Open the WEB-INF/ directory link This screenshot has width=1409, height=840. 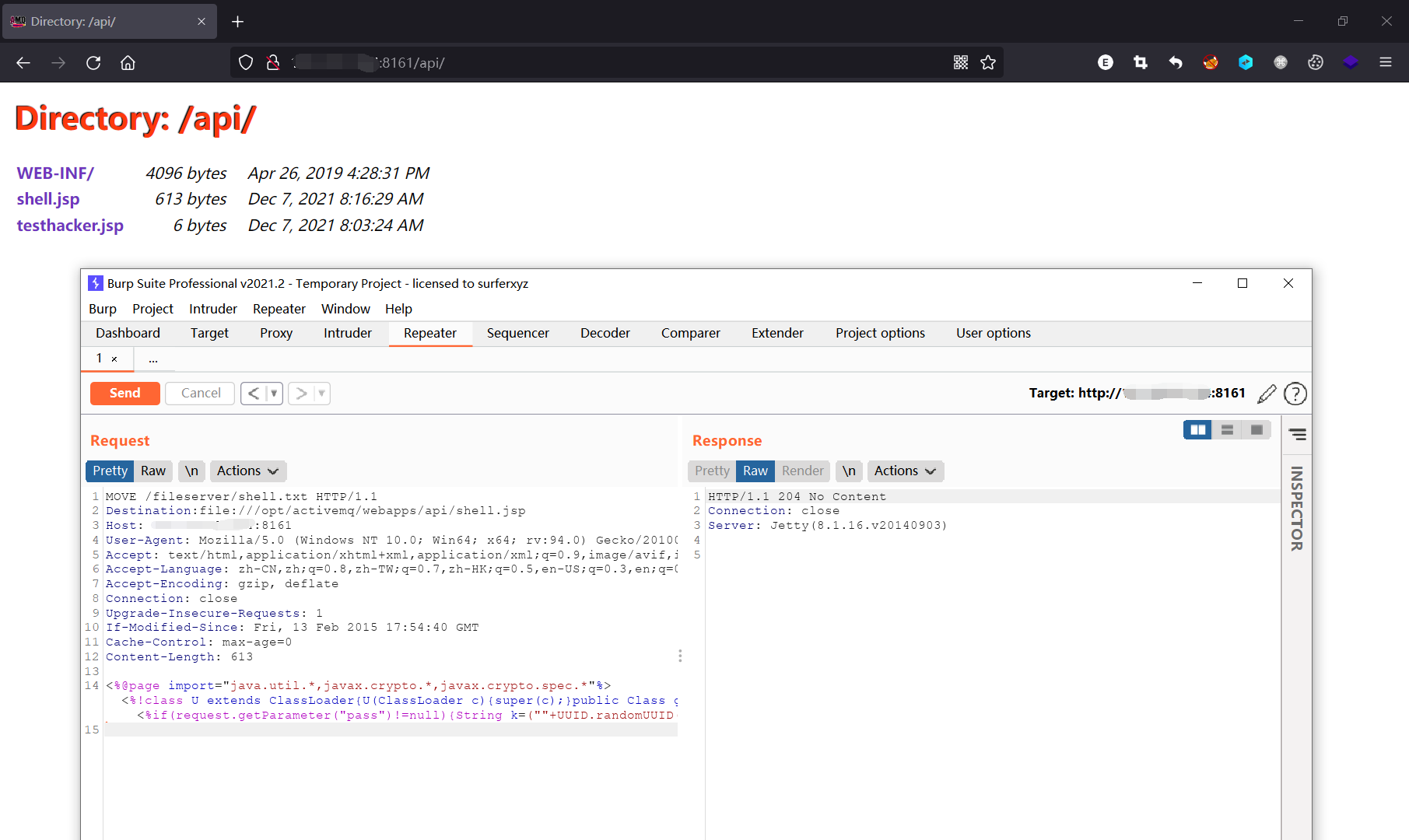click(x=55, y=173)
